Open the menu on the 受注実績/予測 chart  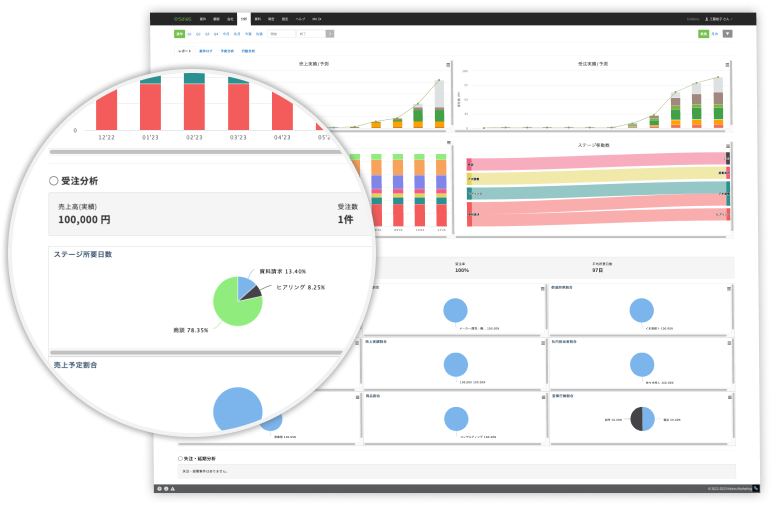[727, 65]
